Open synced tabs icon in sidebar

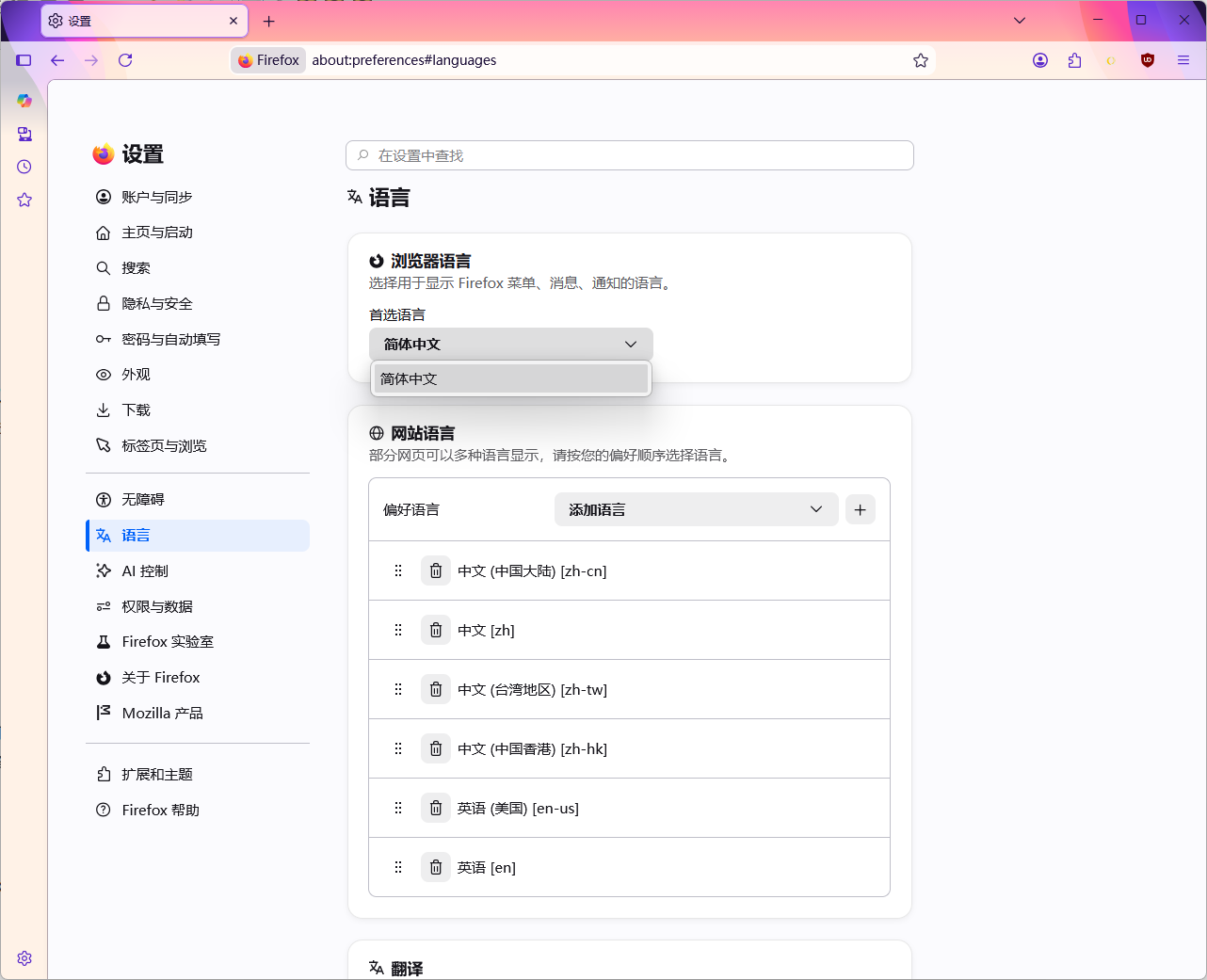(x=24, y=134)
